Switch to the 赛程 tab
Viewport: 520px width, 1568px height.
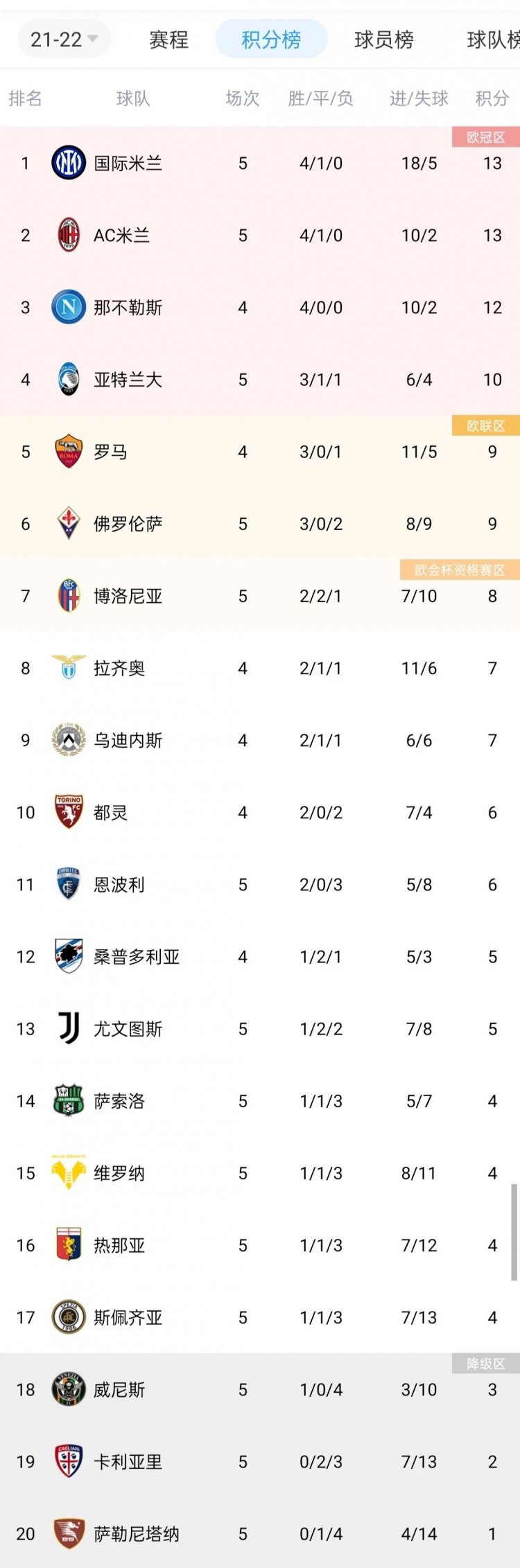pyautogui.click(x=168, y=40)
